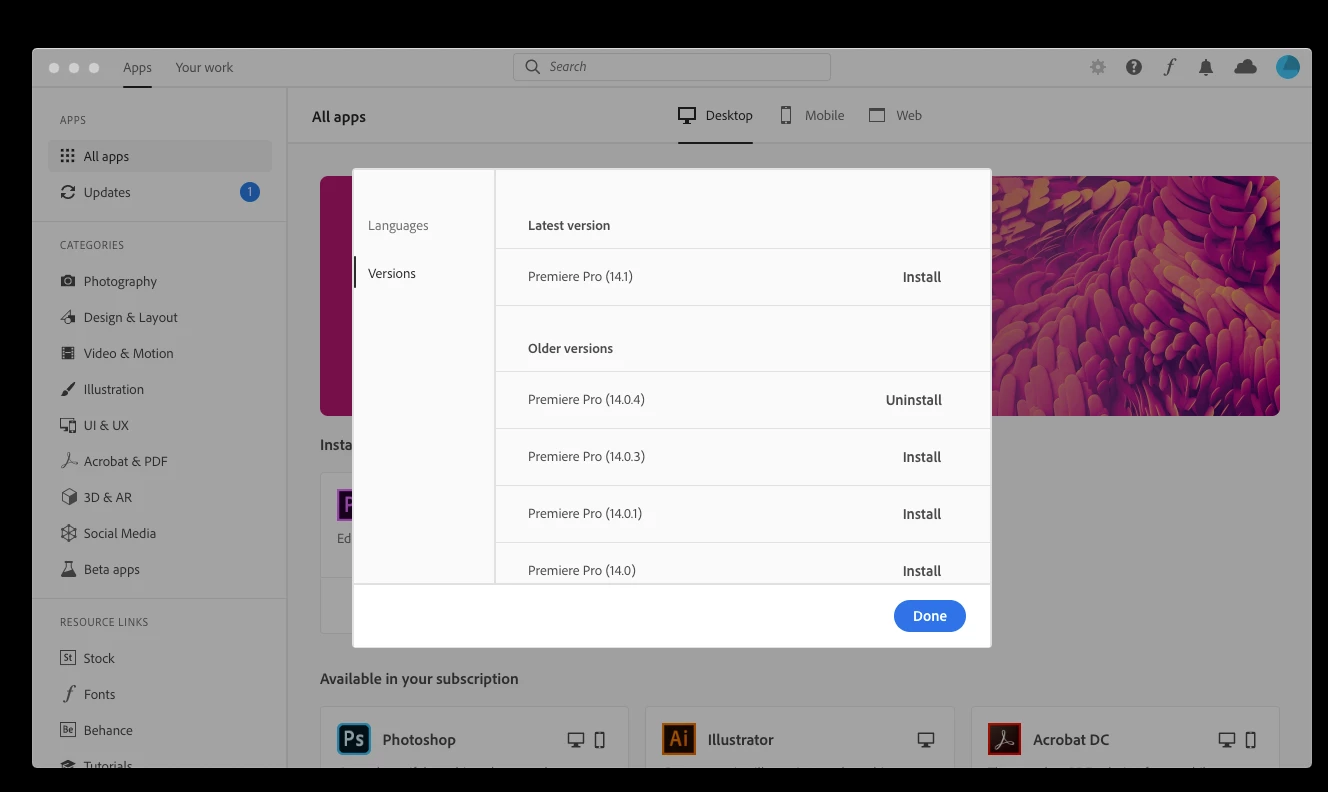Click the Behance 'Be' icon
The height and width of the screenshot is (792, 1328).
(68, 730)
